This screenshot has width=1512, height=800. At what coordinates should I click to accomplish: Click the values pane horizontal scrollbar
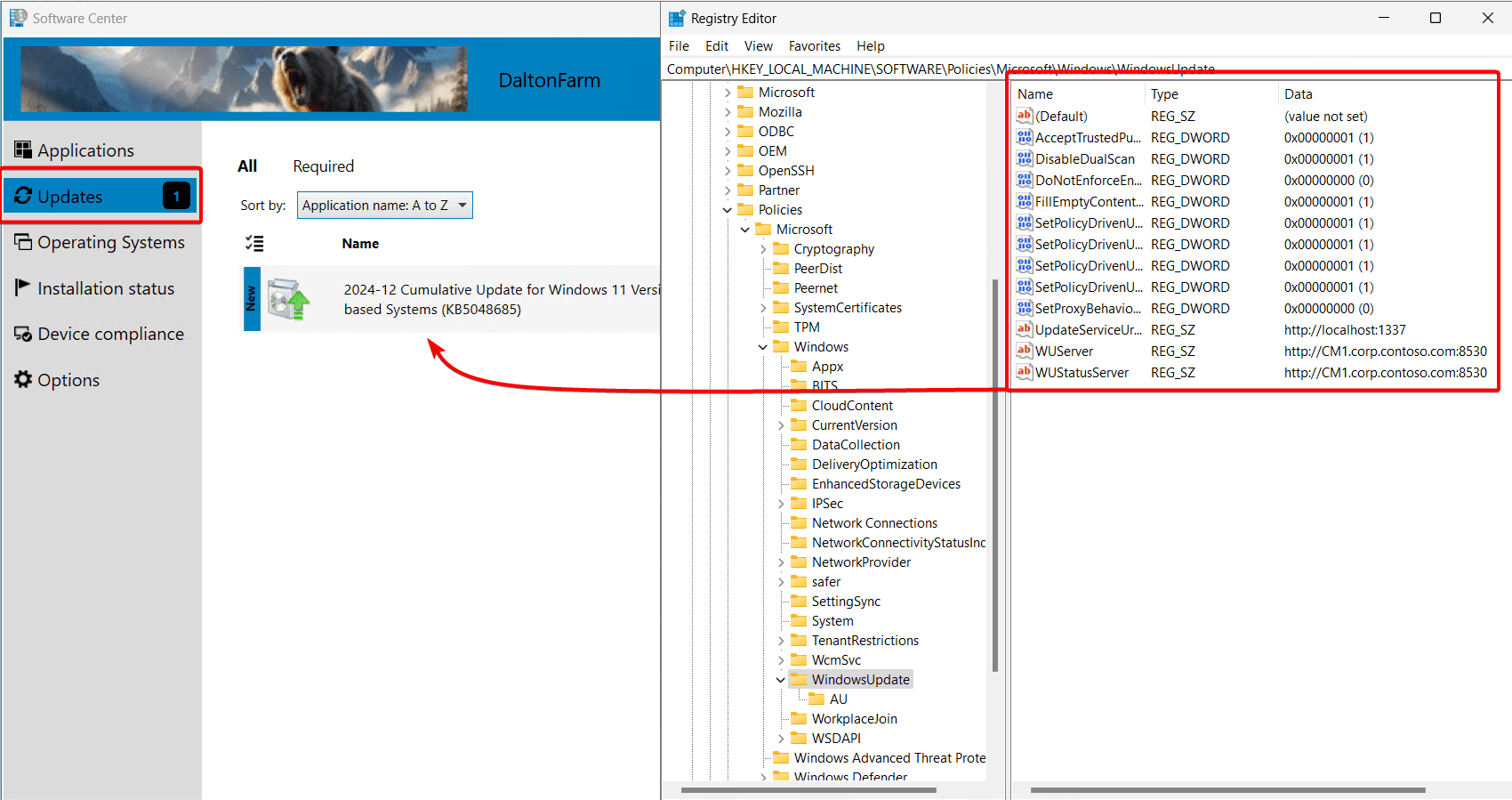pos(1227,790)
